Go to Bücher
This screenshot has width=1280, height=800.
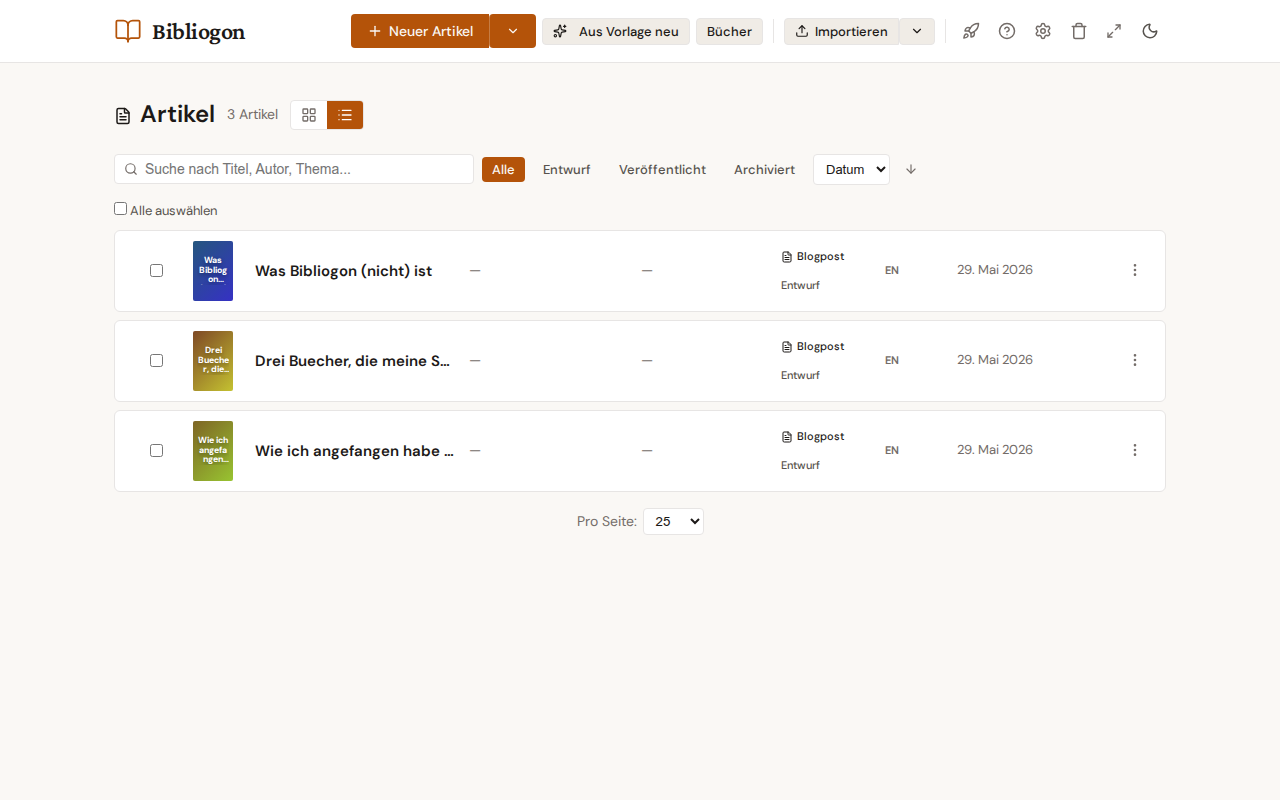[729, 31]
